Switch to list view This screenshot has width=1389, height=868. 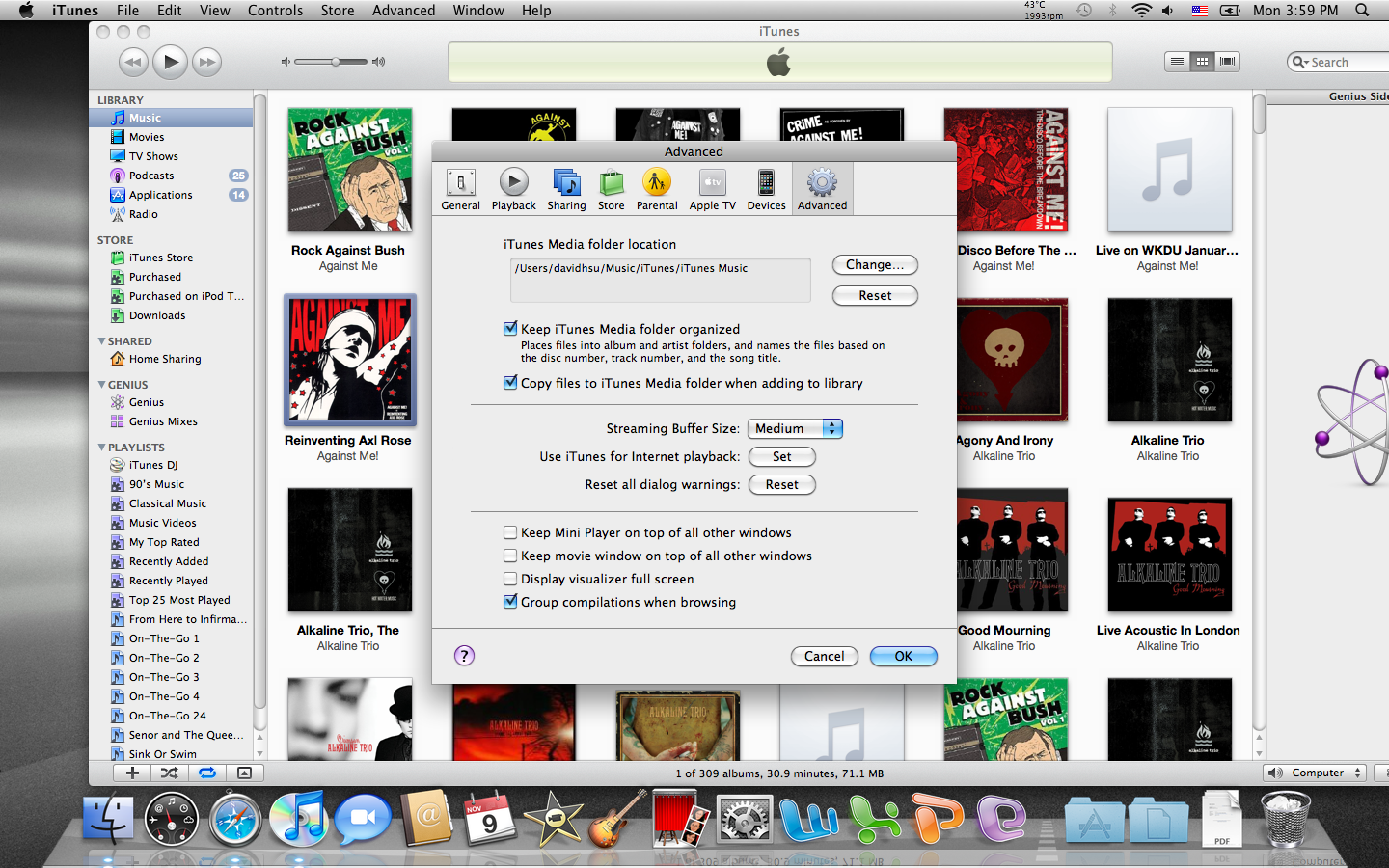click(1177, 62)
